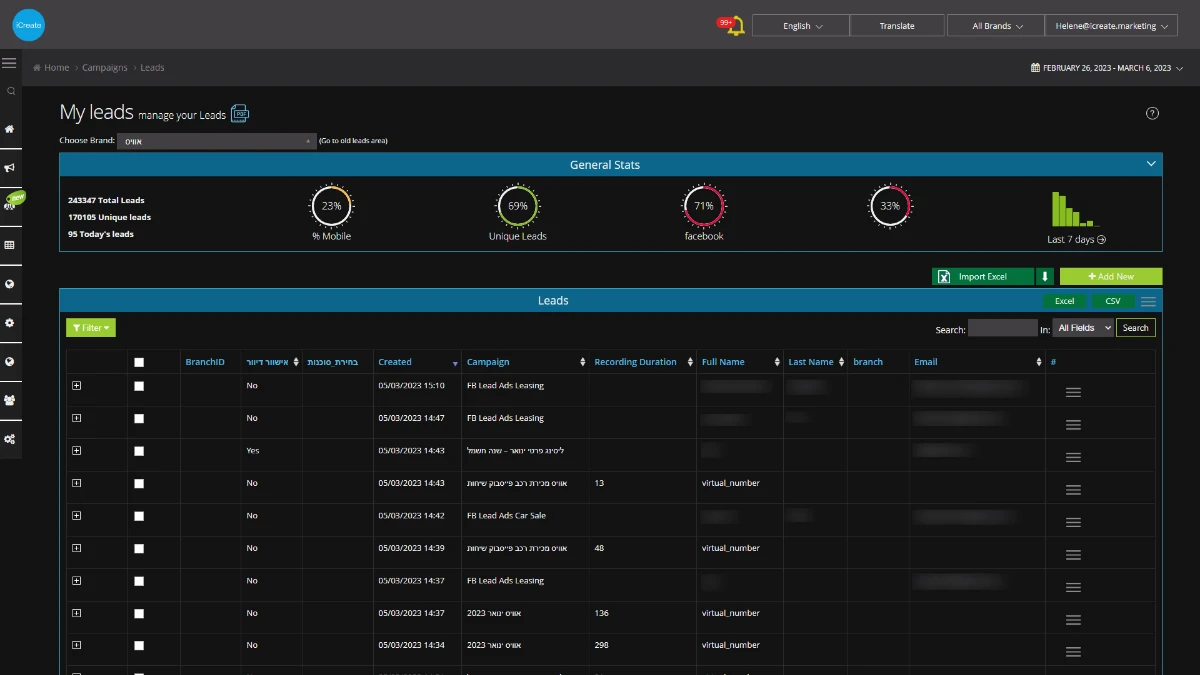Click the Add New lead button
The image size is (1200, 675).
pos(1111,277)
